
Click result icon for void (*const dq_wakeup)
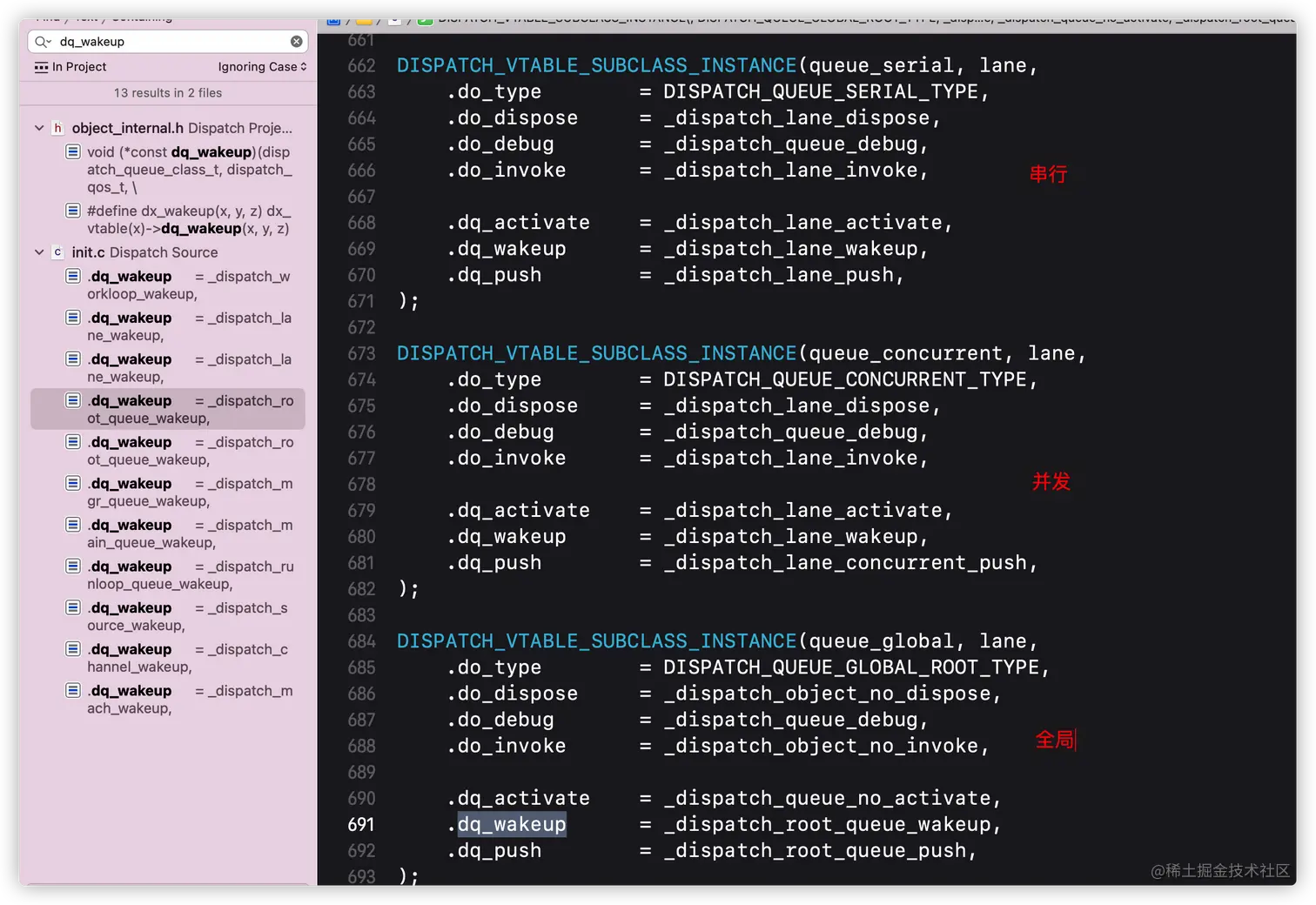tap(74, 152)
